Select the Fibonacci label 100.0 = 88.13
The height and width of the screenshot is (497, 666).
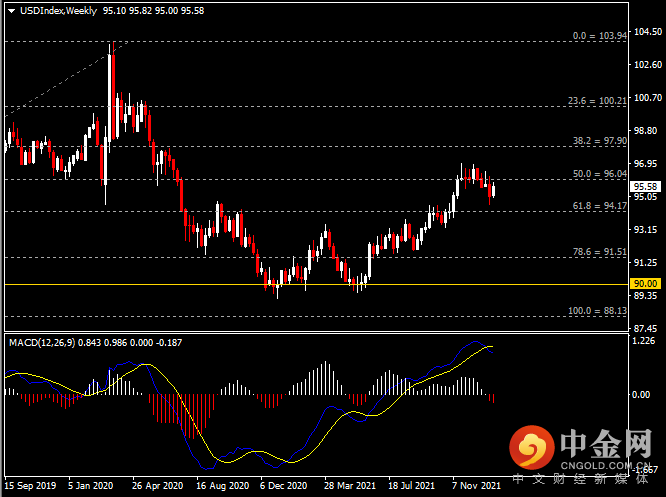[x=597, y=311]
